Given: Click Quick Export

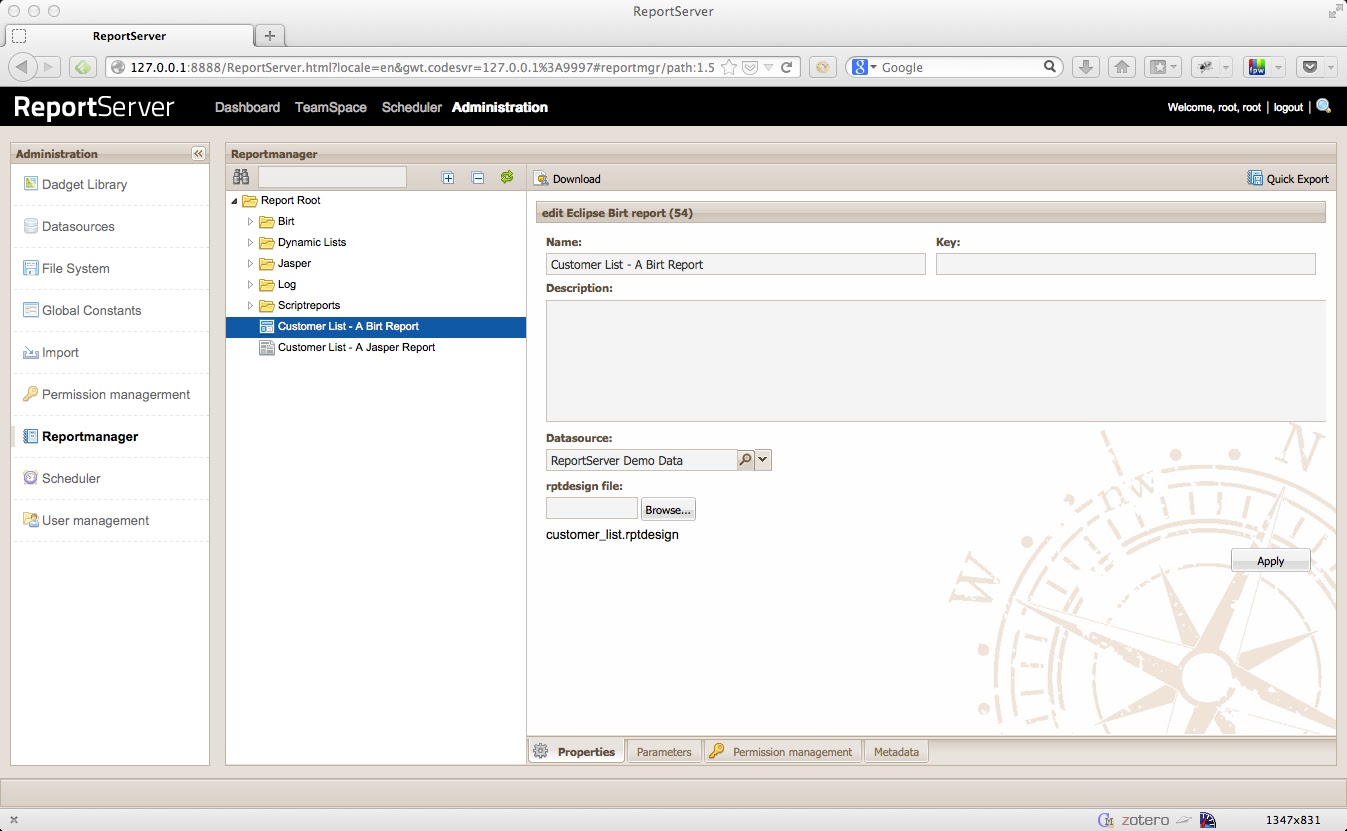Looking at the screenshot, I should [x=1288, y=178].
